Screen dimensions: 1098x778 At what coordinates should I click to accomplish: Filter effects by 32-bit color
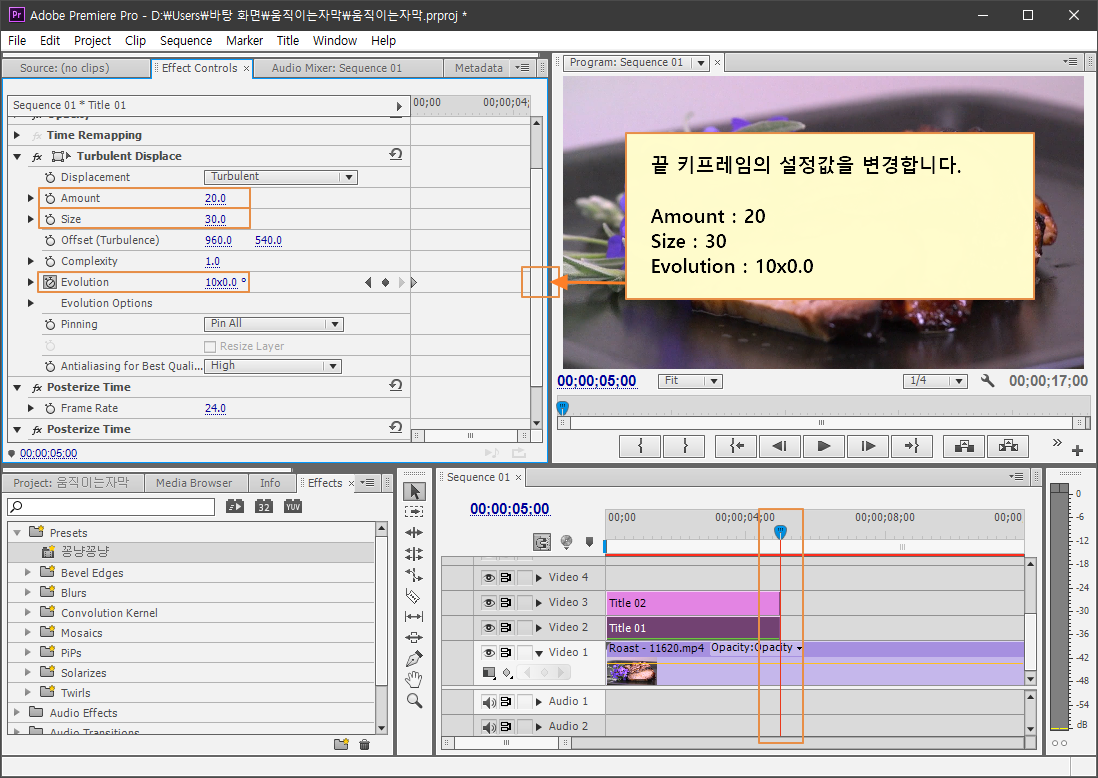point(263,506)
